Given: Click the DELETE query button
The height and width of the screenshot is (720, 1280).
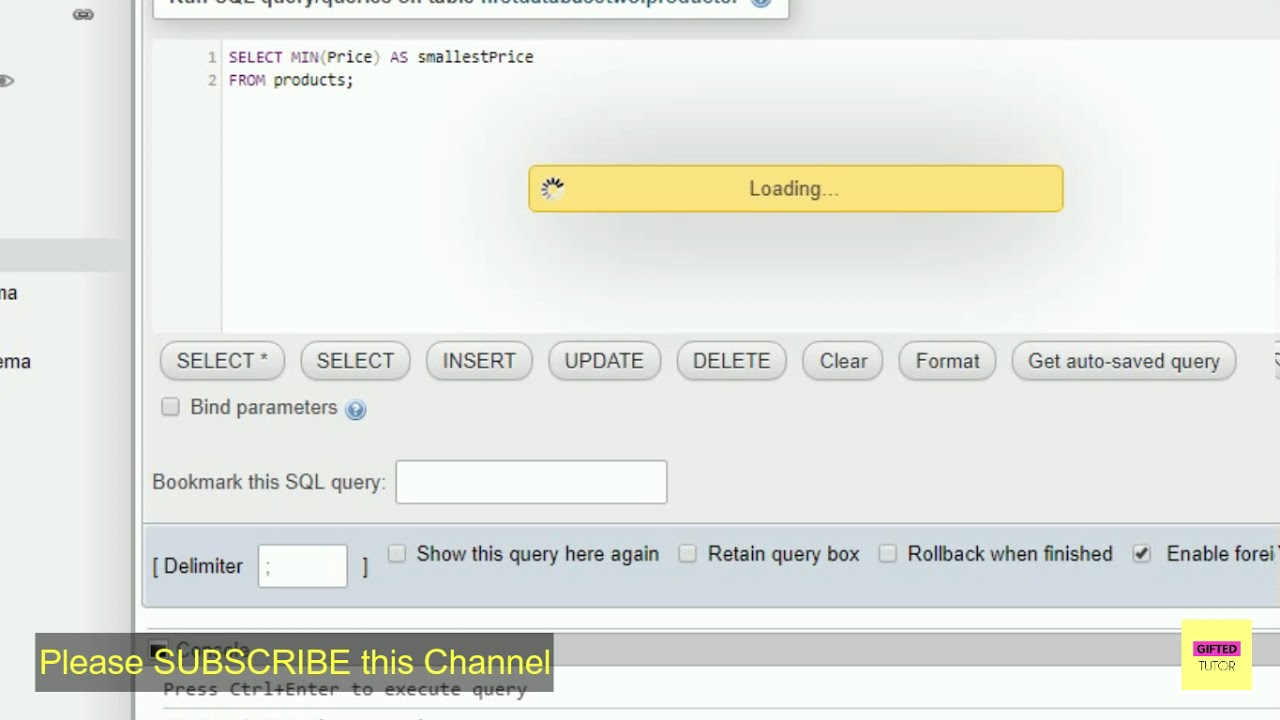Looking at the screenshot, I should (732, 361).
